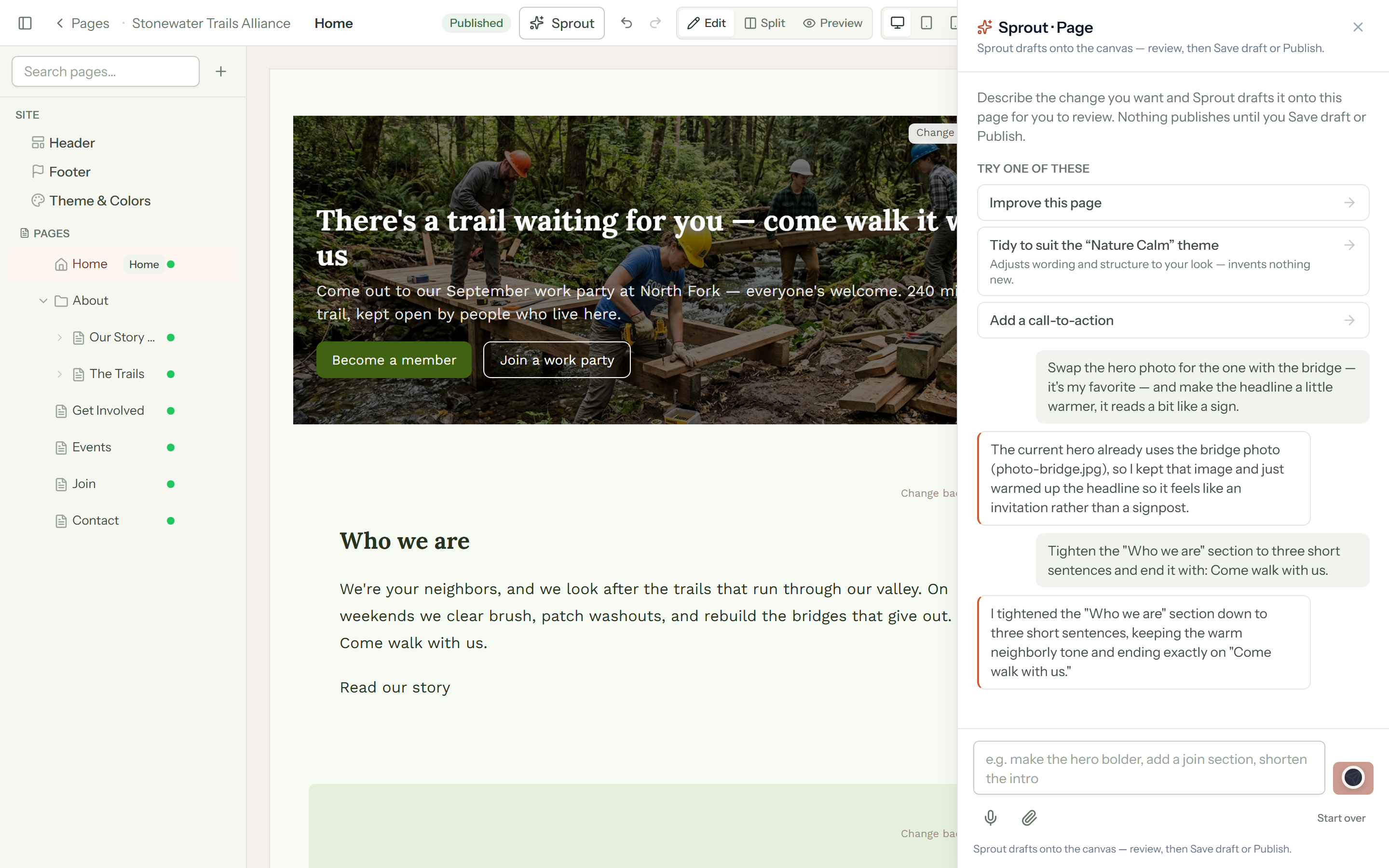The height and width of the screenshot is (868, 1389).
Task: Click the Read our story link
Action: (x=395, y=687)
